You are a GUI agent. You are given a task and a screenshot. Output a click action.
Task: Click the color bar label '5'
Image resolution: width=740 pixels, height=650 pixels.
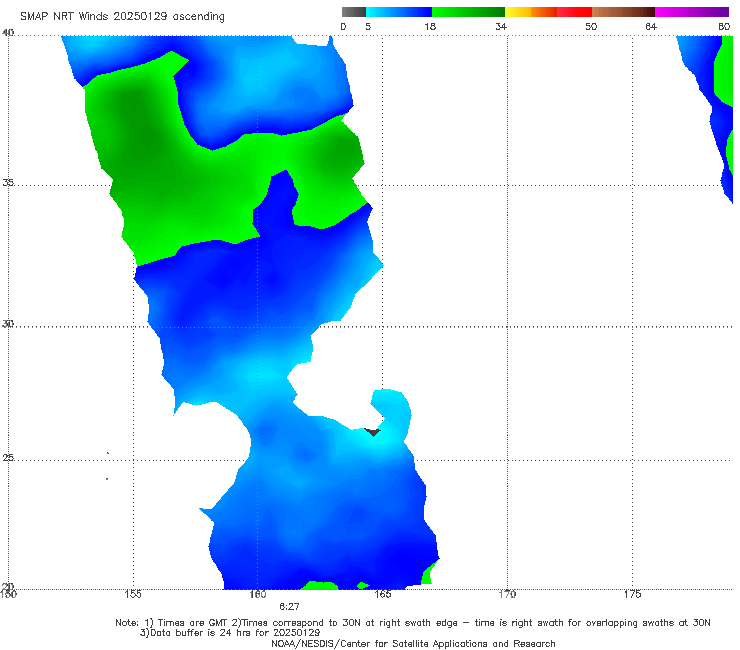368,26
